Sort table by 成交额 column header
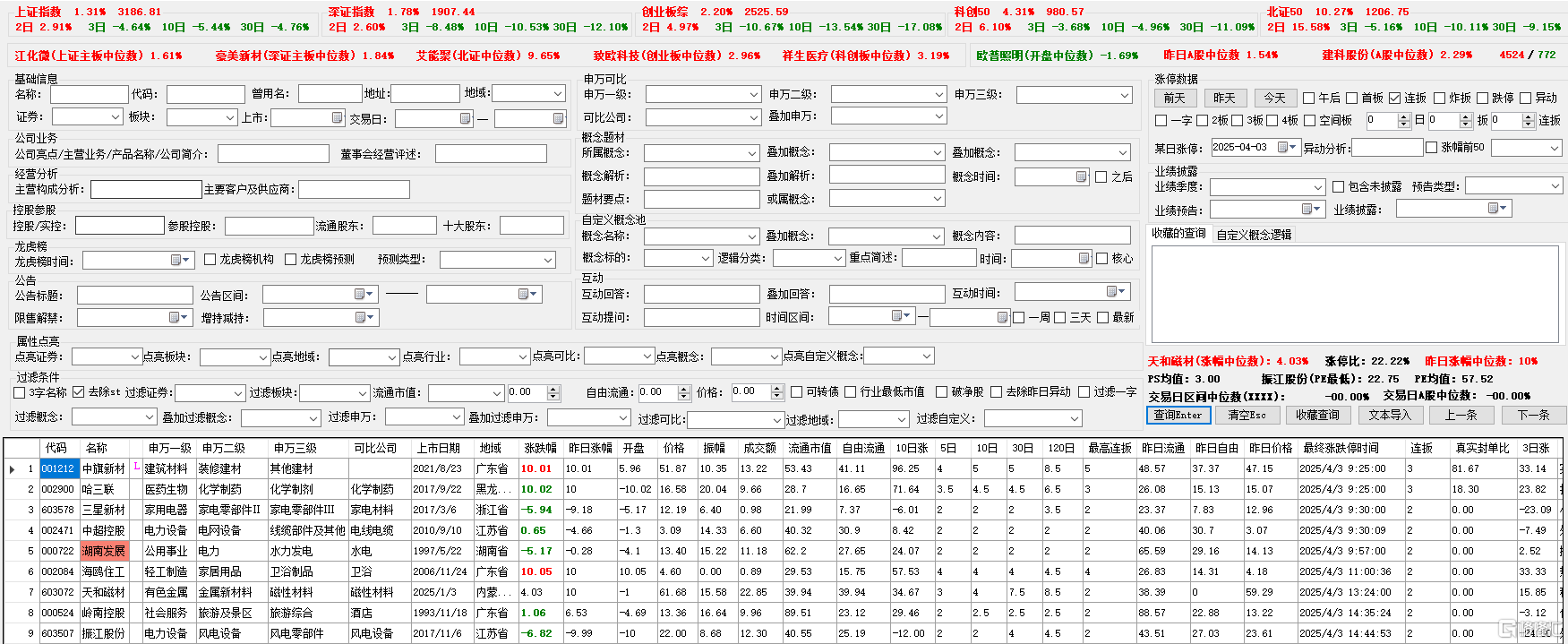This screenshot has width=1568, height=644. tap(759, 448)
